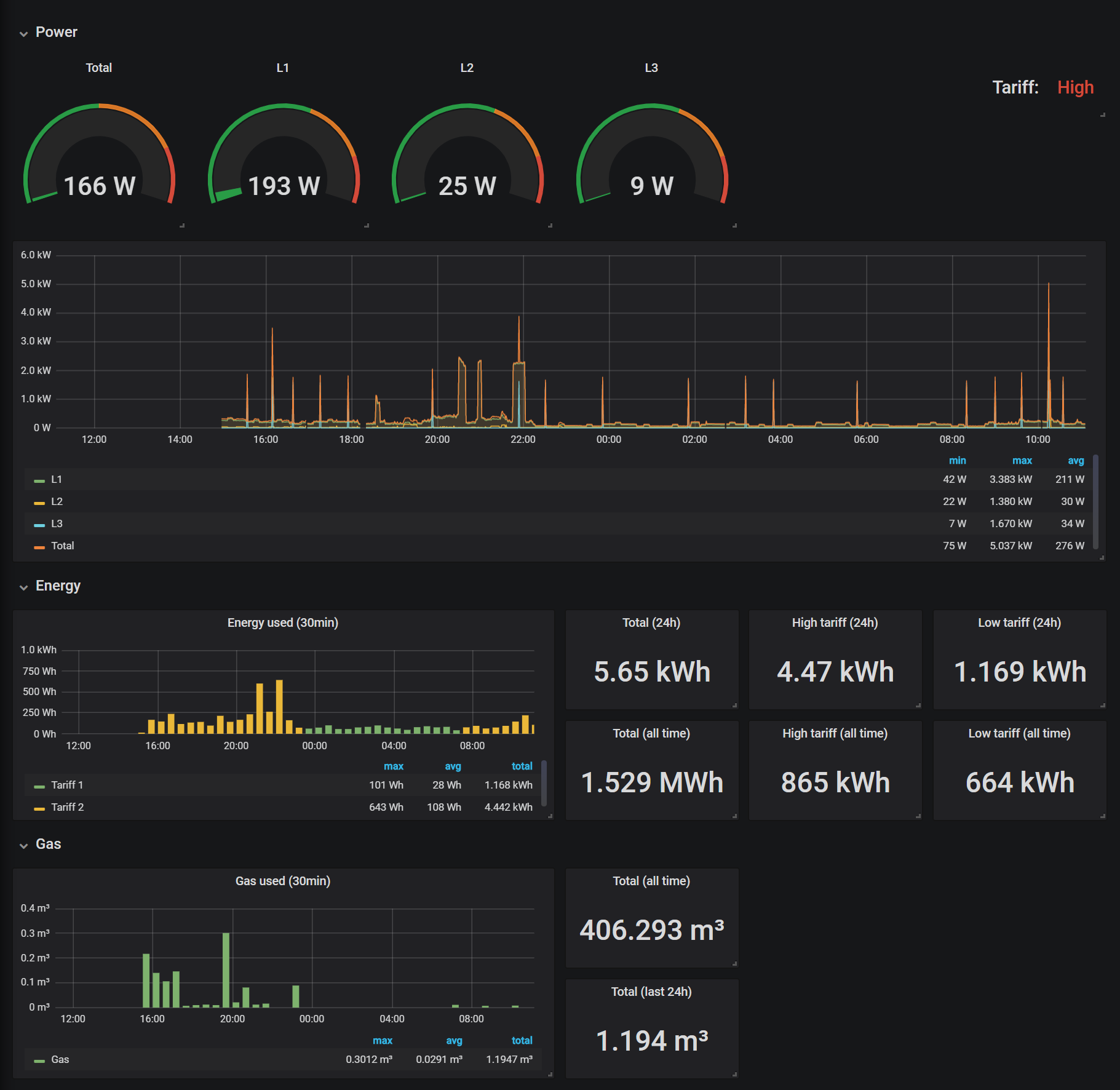Open the Energy row title

pos(58,586)
